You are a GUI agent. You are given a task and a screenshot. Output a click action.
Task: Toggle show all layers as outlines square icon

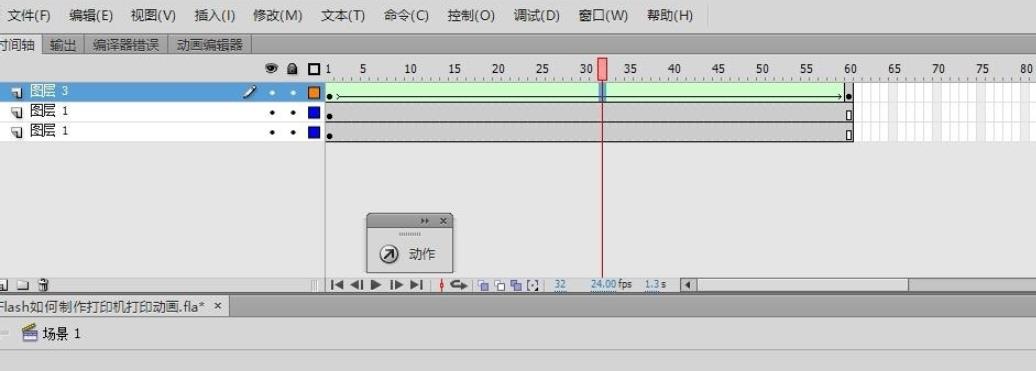[x=314, y=69]
